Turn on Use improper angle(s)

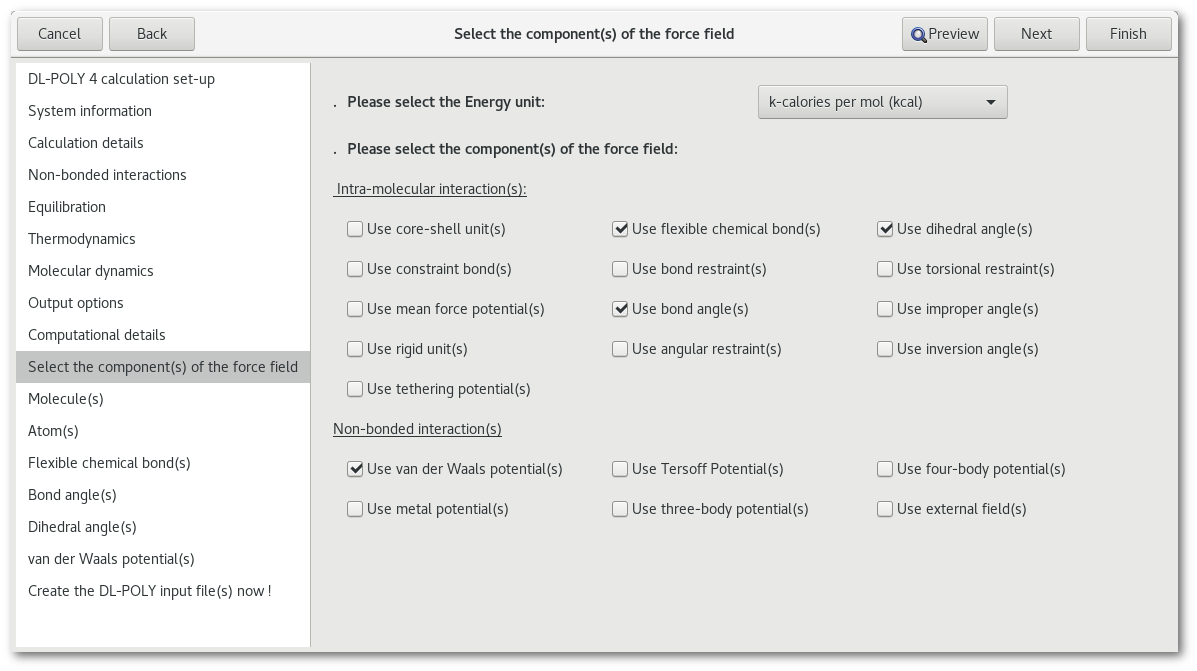point(885,309)
